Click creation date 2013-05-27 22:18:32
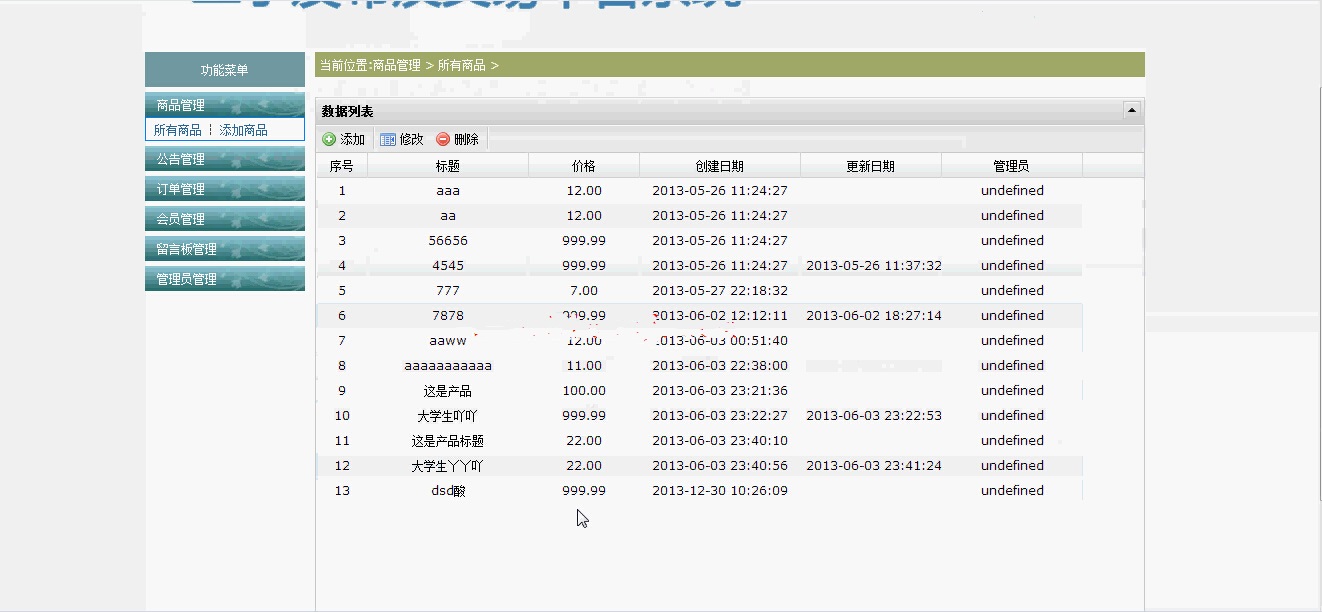This screenshot has height=612, width=1322. coord(720,290)
